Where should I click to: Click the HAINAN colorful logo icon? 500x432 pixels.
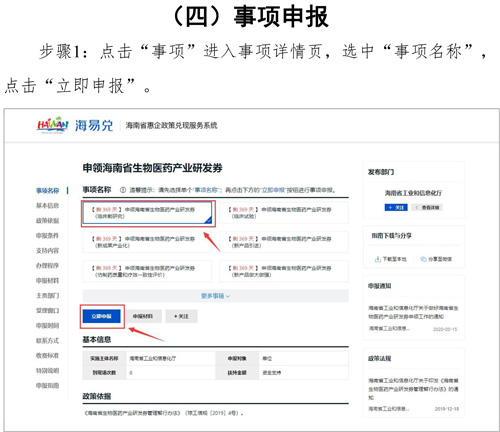click(x=52, y=125)
